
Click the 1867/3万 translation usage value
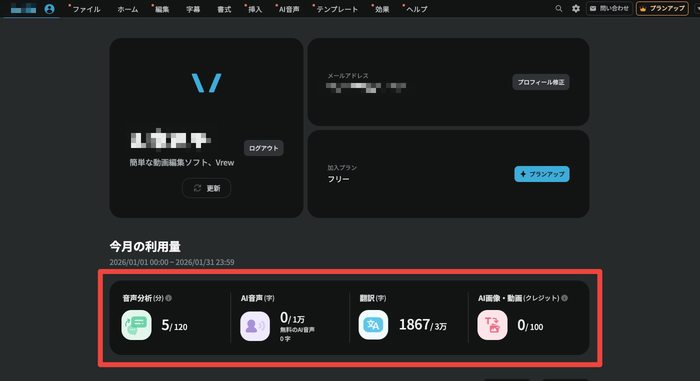[422, 325]
